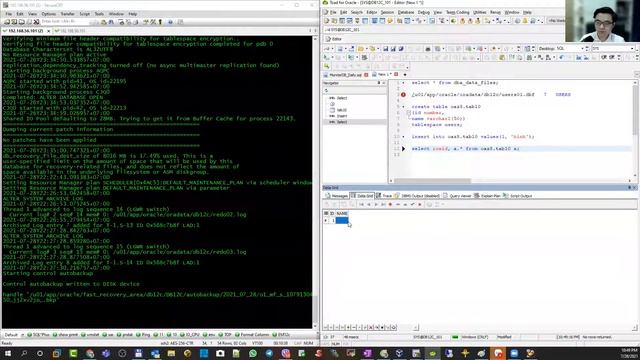Open the Script Output tab
640x360 pixels.
(x=518, y=196)
